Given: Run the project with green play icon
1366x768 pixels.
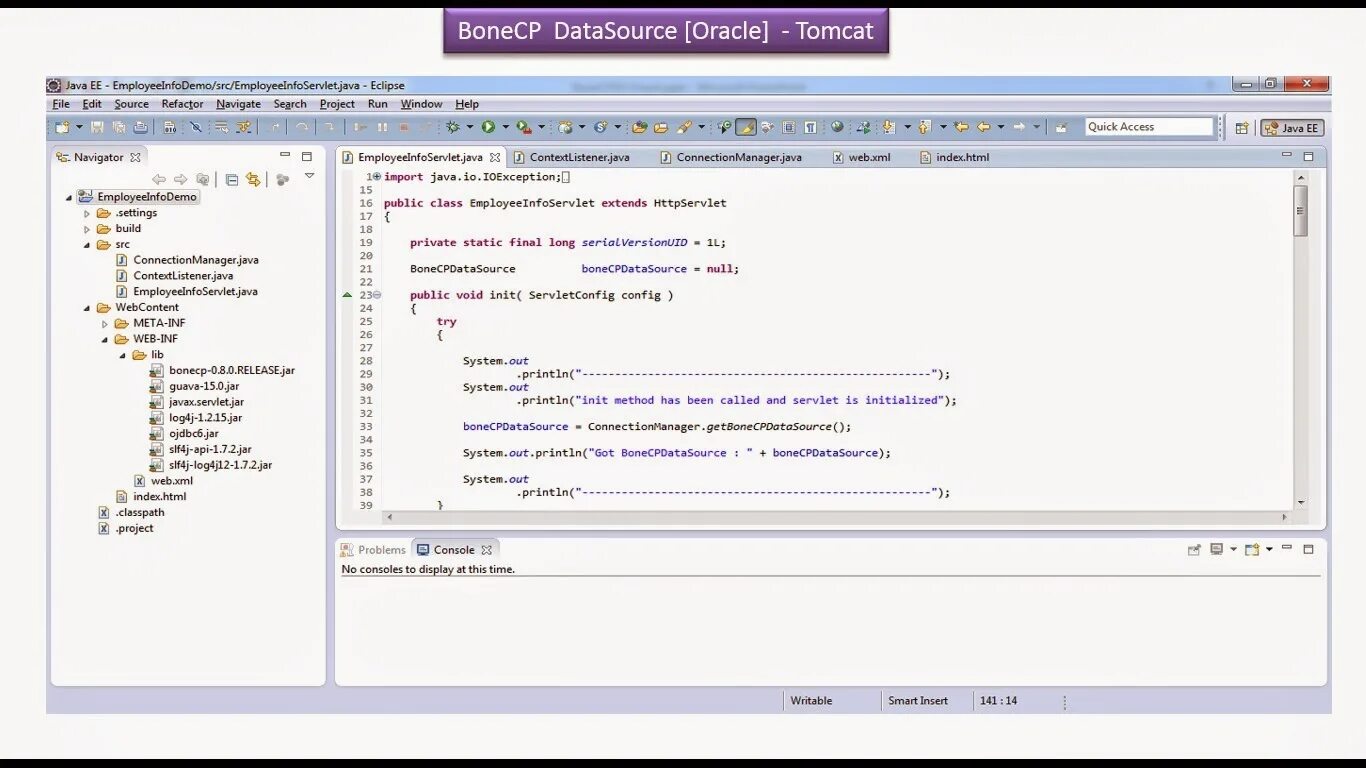Looking at the screenshot, I should (x=488, y=127).
